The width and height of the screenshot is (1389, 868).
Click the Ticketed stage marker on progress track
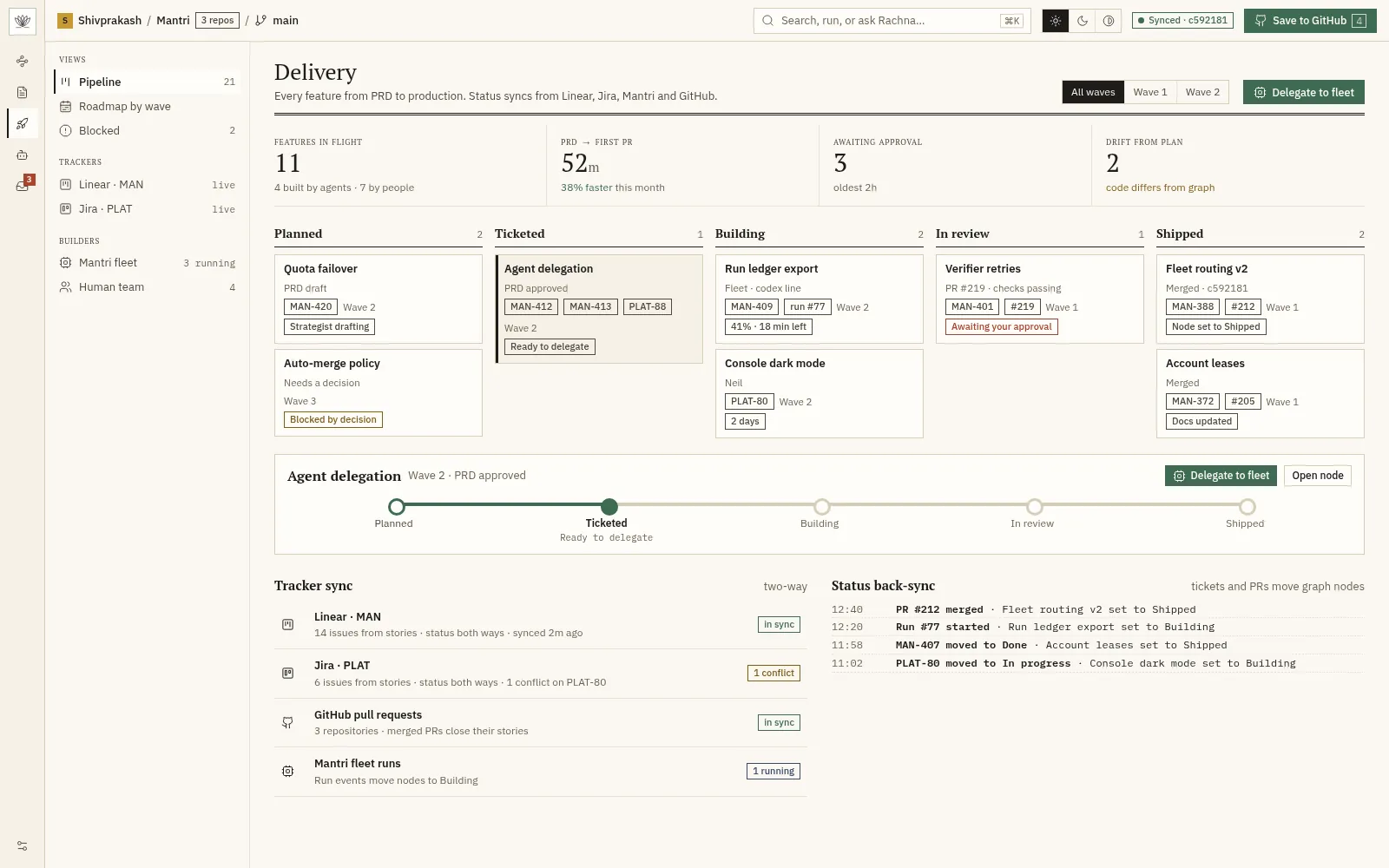coord(609,506)
